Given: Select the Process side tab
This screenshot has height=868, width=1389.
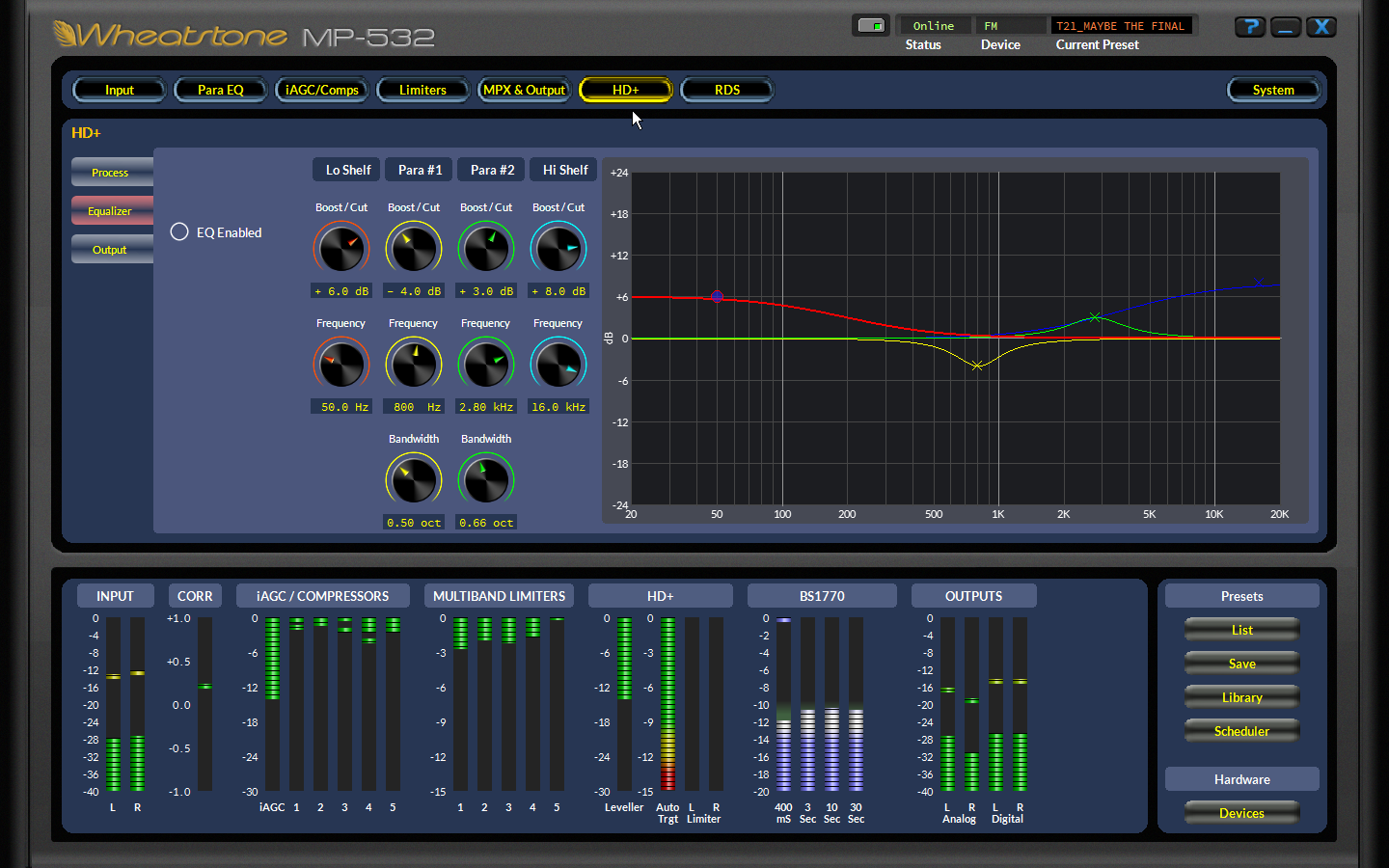Looking at the screenshot, I should [x=112, y=173].
